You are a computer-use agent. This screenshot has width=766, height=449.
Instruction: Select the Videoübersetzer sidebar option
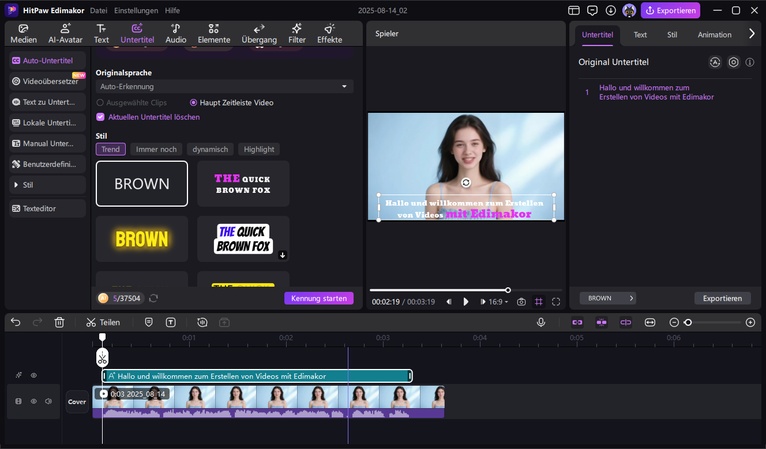click(x=47, y=81)
